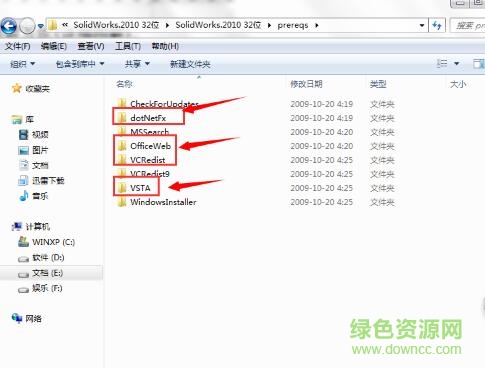Go back with the blue Back arrow
Viewport: 485px width, 368px height.
[9, 26]
